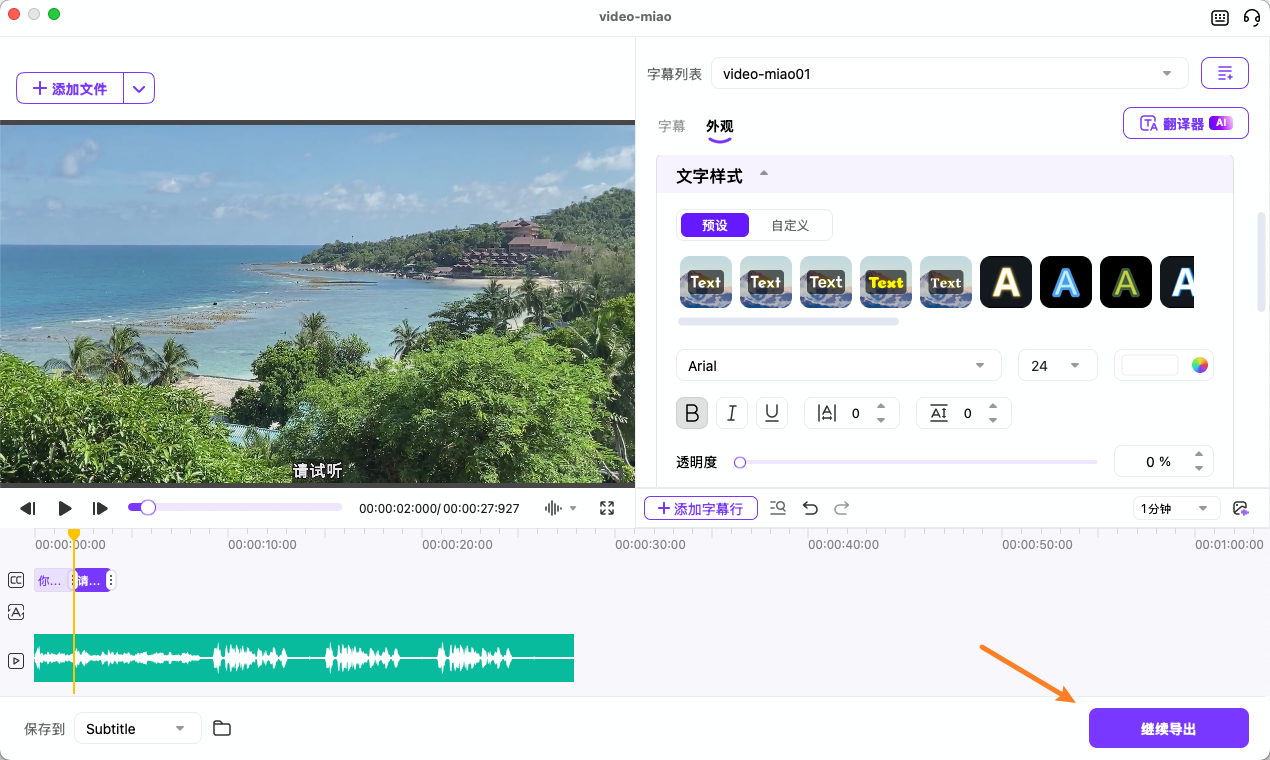This screenshot has height=760, width=1270.
Task: Collapse the 文字样式 section
Action: click(763, 172)
